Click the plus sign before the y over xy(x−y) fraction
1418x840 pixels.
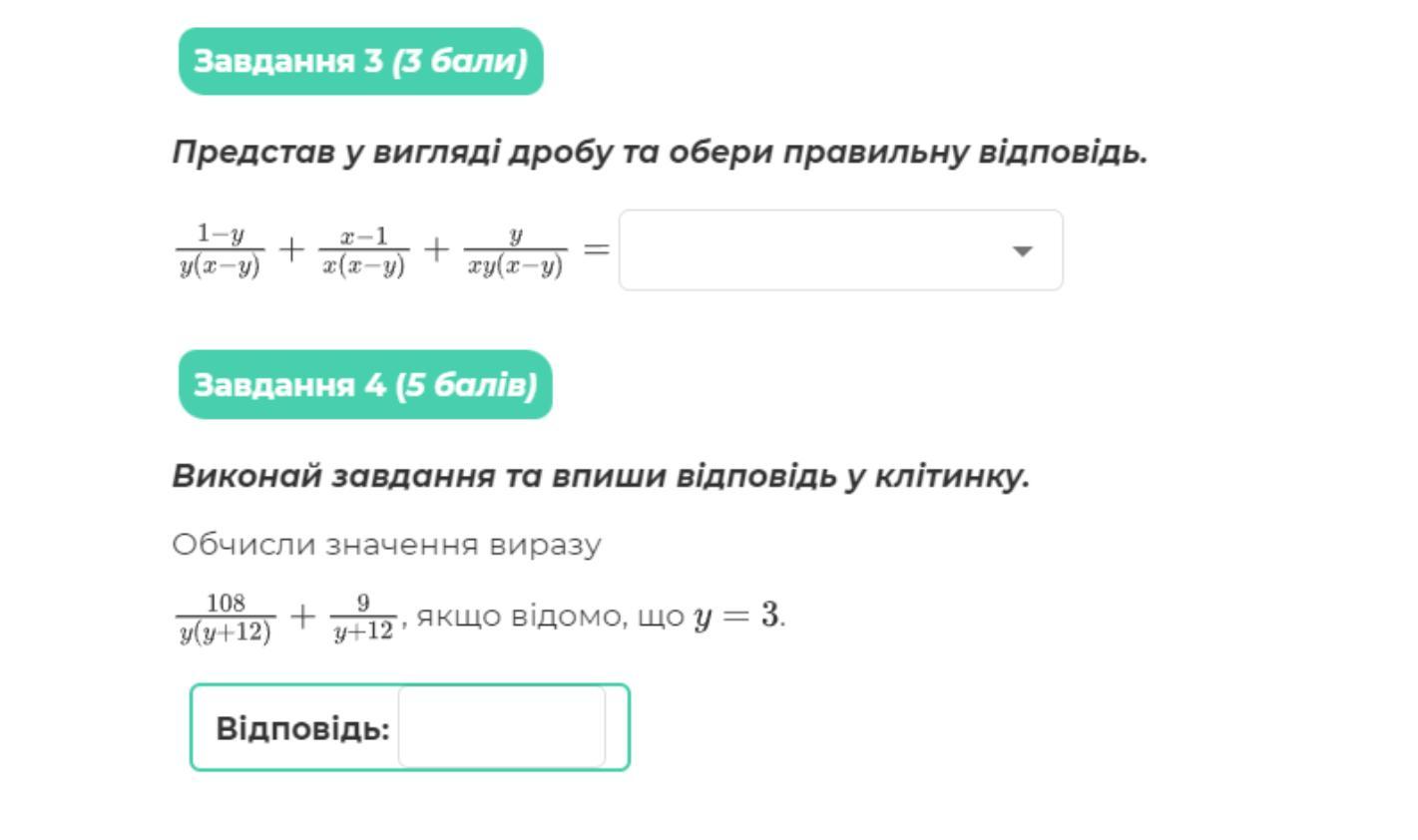click(x=436, y=248)
